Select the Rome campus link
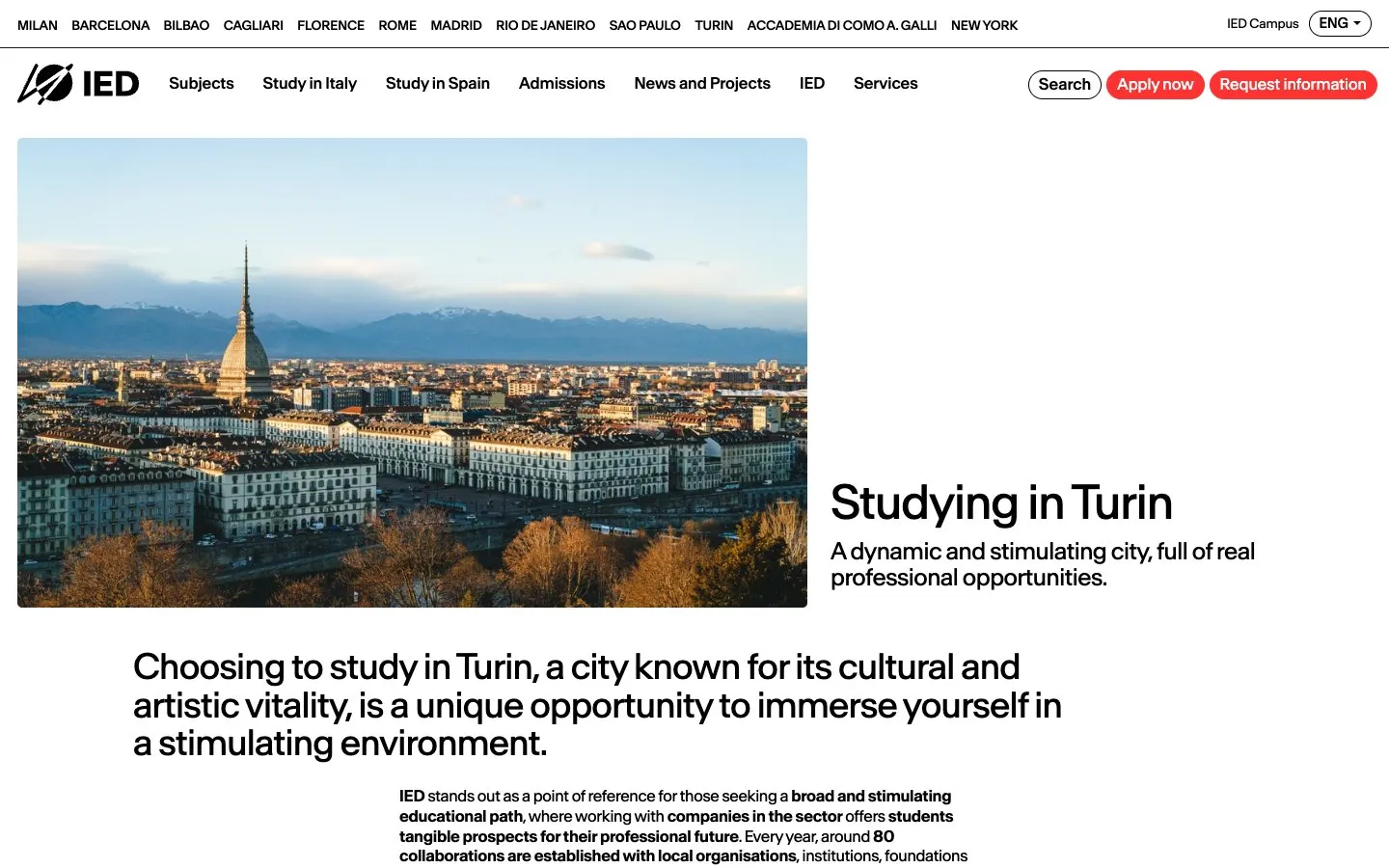1389x868 pixels. (x=397, y=25)
